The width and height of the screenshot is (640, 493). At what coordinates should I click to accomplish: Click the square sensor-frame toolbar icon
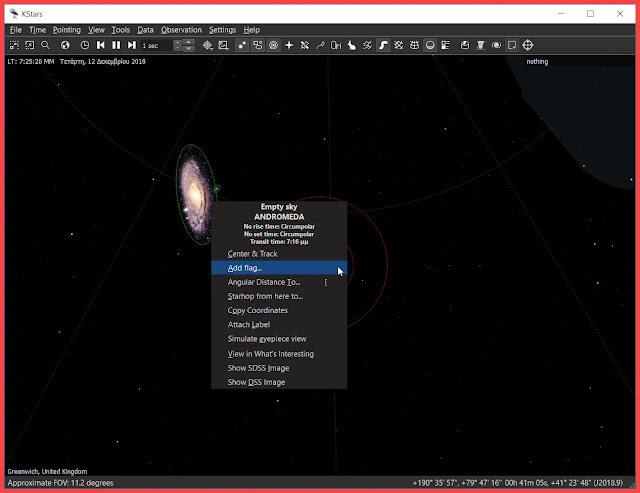pos(512,45)
